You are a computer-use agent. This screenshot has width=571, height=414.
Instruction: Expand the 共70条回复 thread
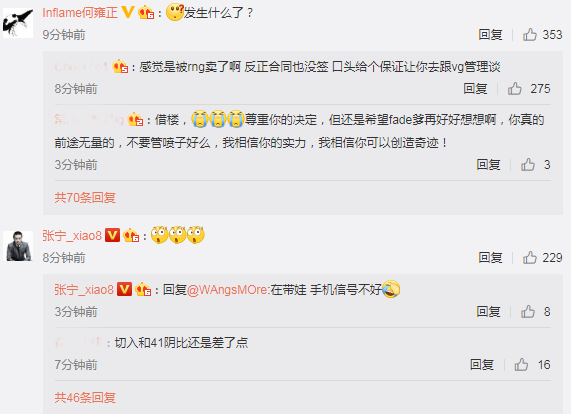pyautogui.click(x=85, y=198)
